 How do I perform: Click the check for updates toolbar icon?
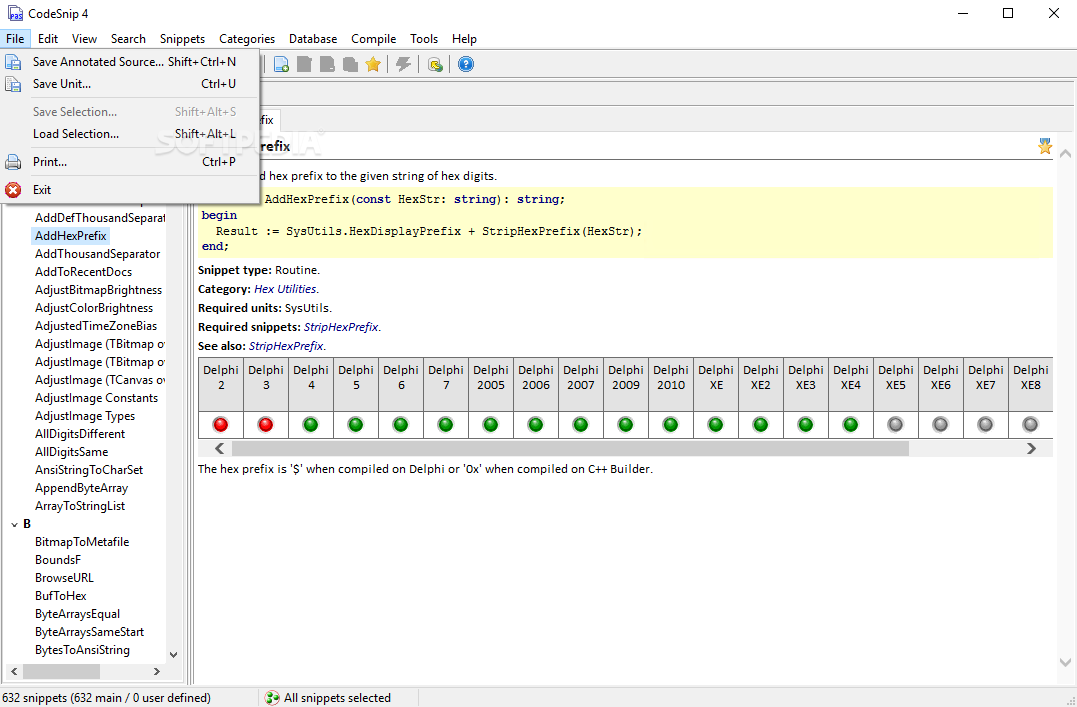[435, 65]
